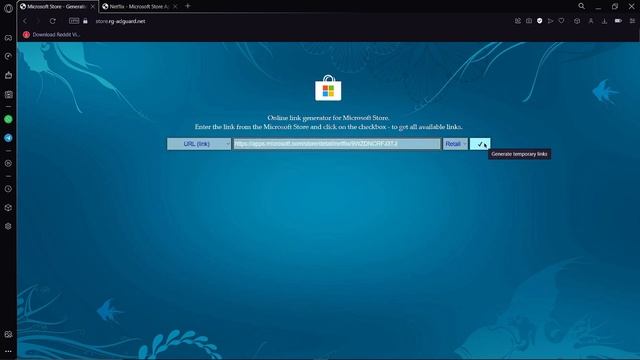Expand the Retail ring dropdown
This screenshot has width=640, height=360.
click(x=455, y=144)
